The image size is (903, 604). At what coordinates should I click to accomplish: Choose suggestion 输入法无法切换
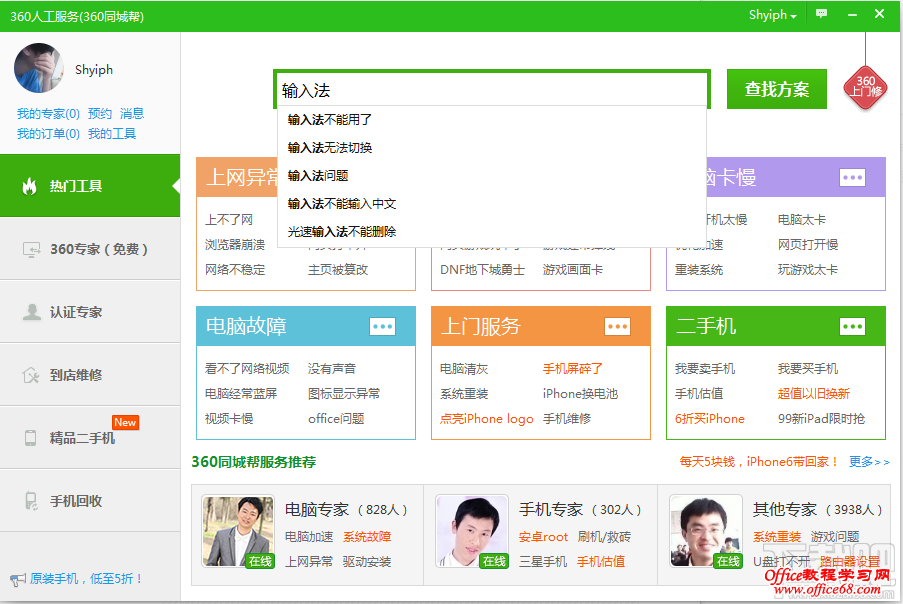[x=330, y=147]
